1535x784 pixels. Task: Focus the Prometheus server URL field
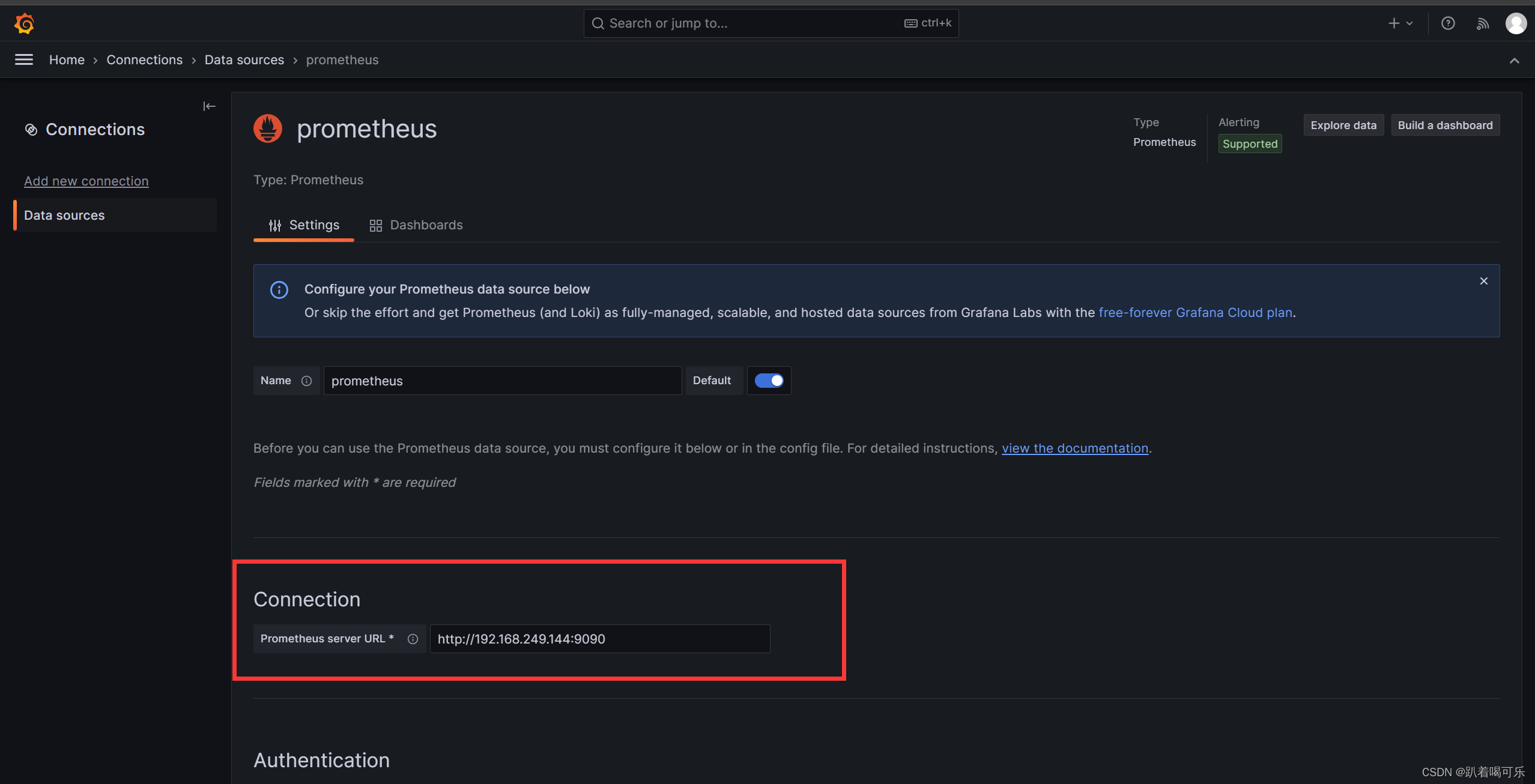point(600,639)
